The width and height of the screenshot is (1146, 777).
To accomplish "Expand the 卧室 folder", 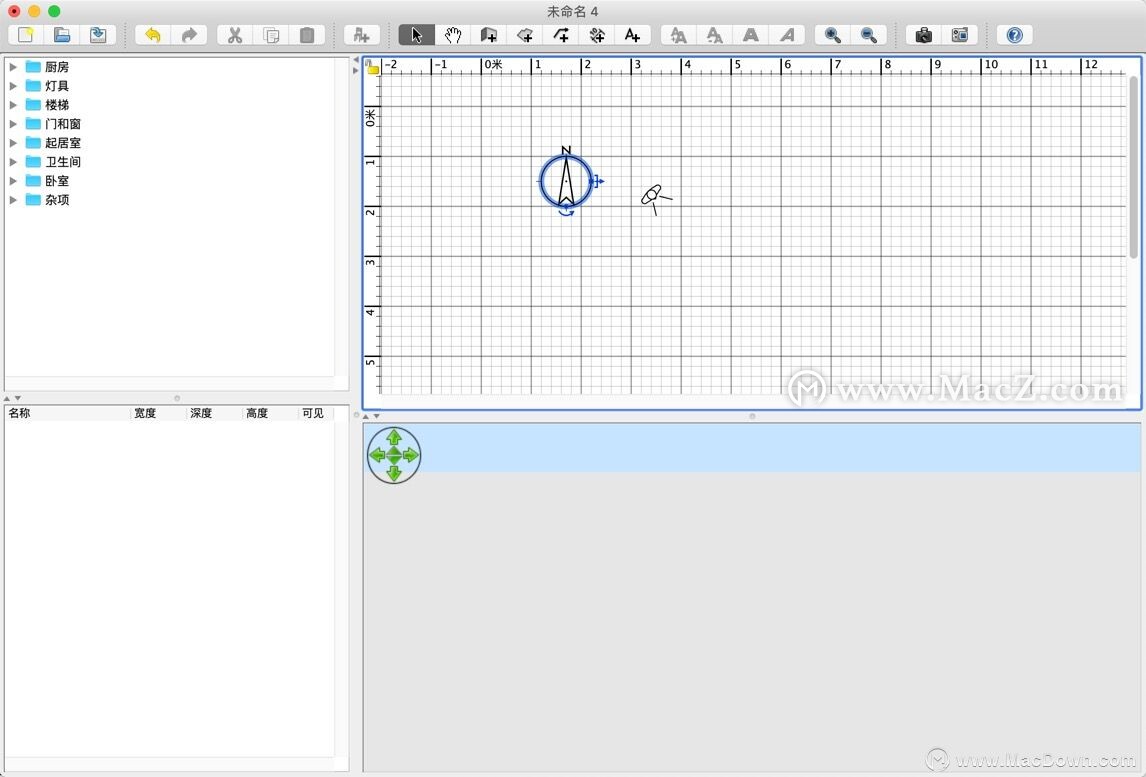I will tap(14, 181).
